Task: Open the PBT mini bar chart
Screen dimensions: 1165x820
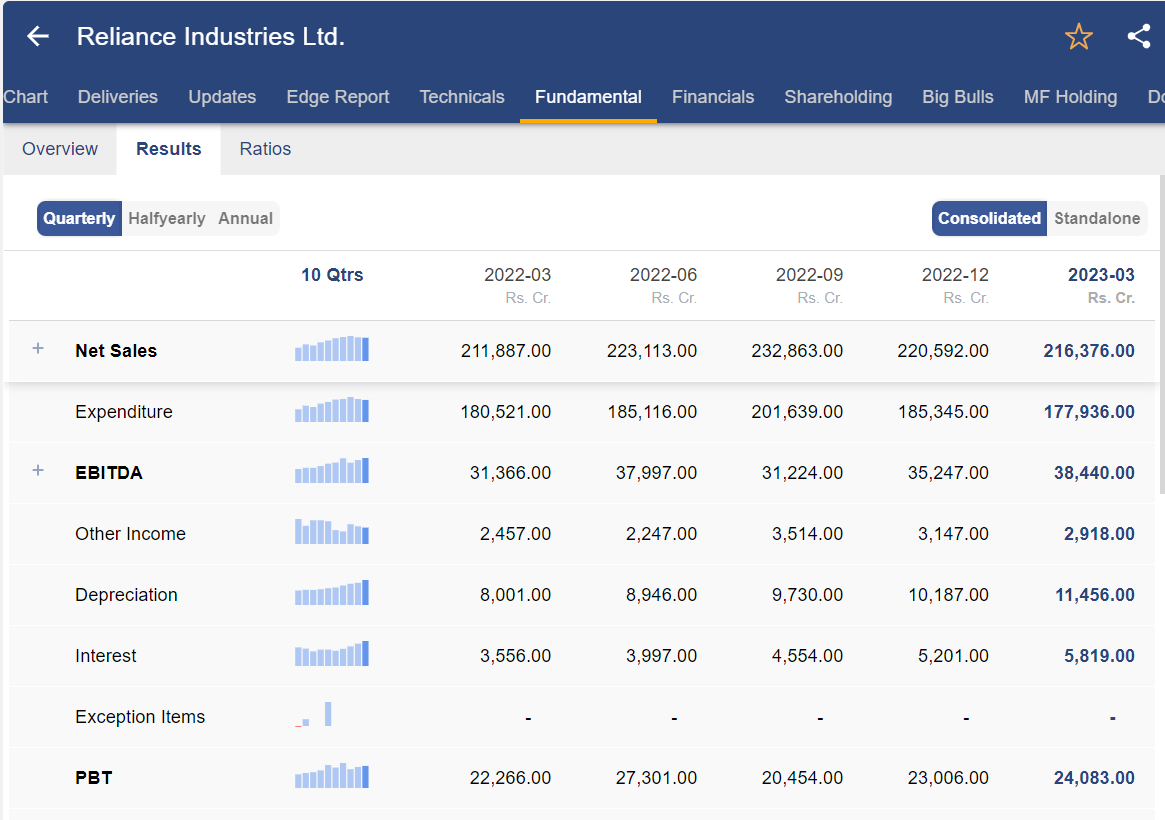Action: [x=331, y=775]
